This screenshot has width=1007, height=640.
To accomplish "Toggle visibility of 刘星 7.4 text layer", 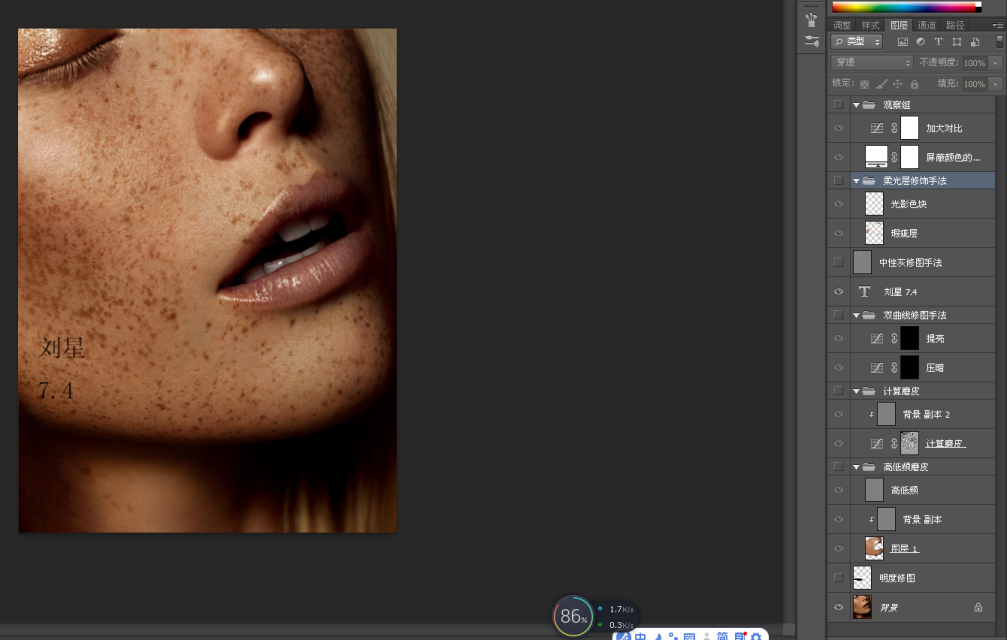I will click(838, 292).
